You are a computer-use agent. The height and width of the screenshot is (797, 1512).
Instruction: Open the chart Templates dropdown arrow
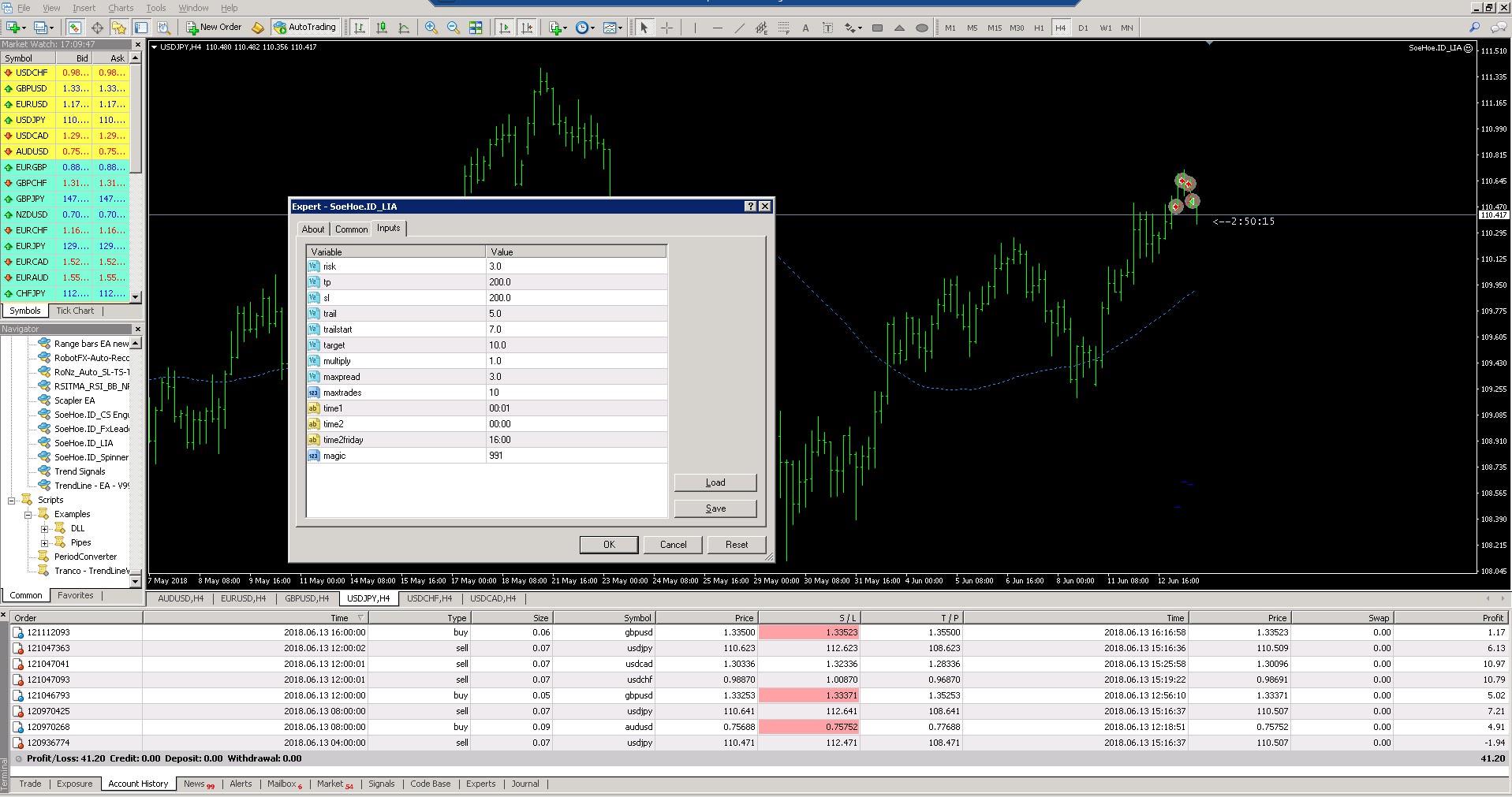tap(621, 28)
